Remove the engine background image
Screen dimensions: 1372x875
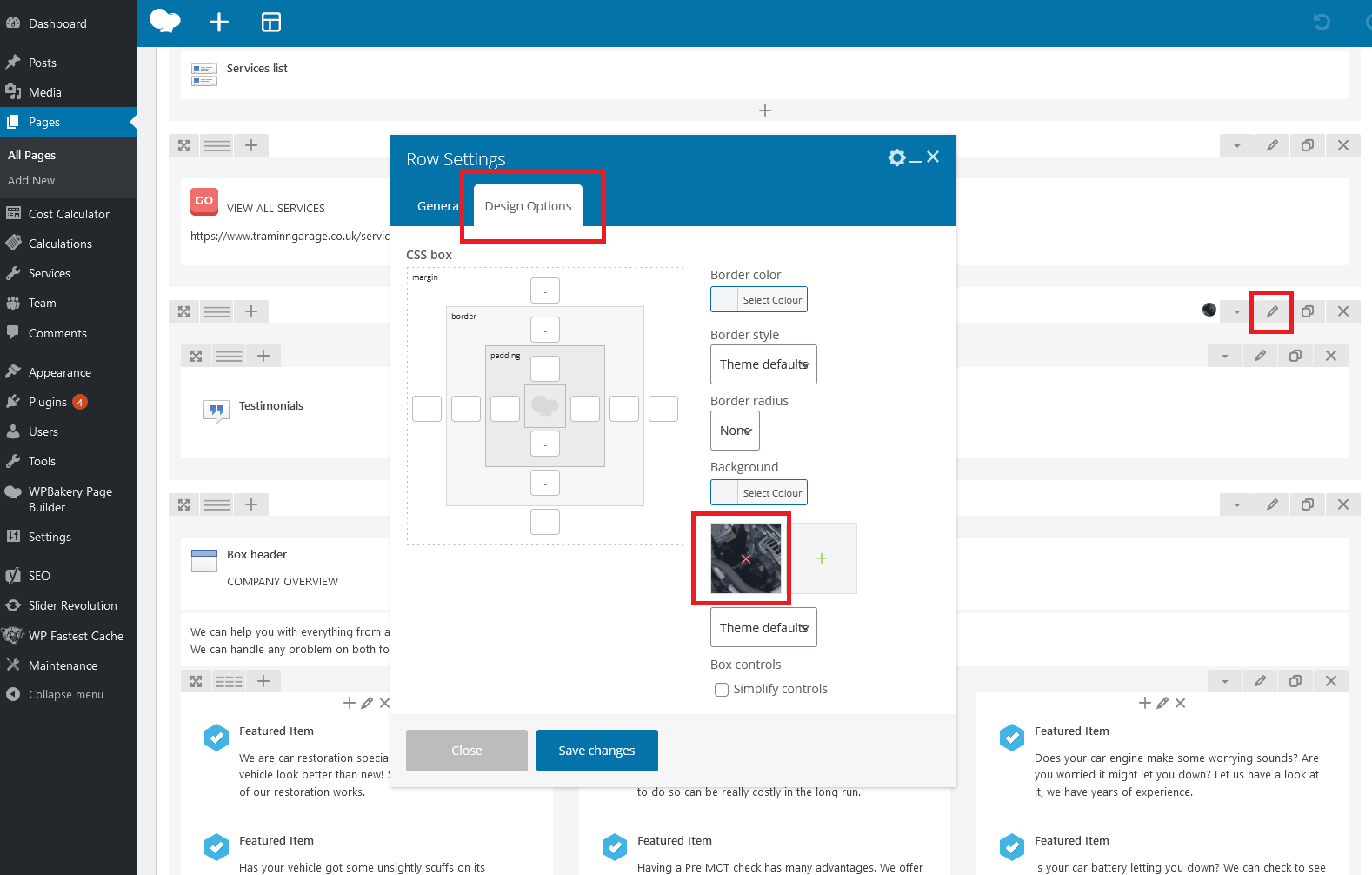pyautogui.click(x=745, y=559)
